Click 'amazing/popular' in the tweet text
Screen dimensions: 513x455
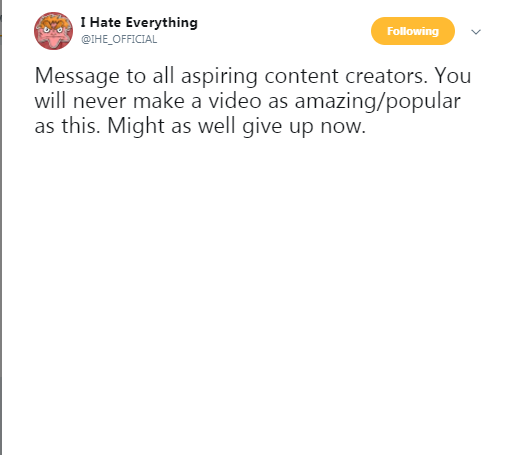(378, 102)
